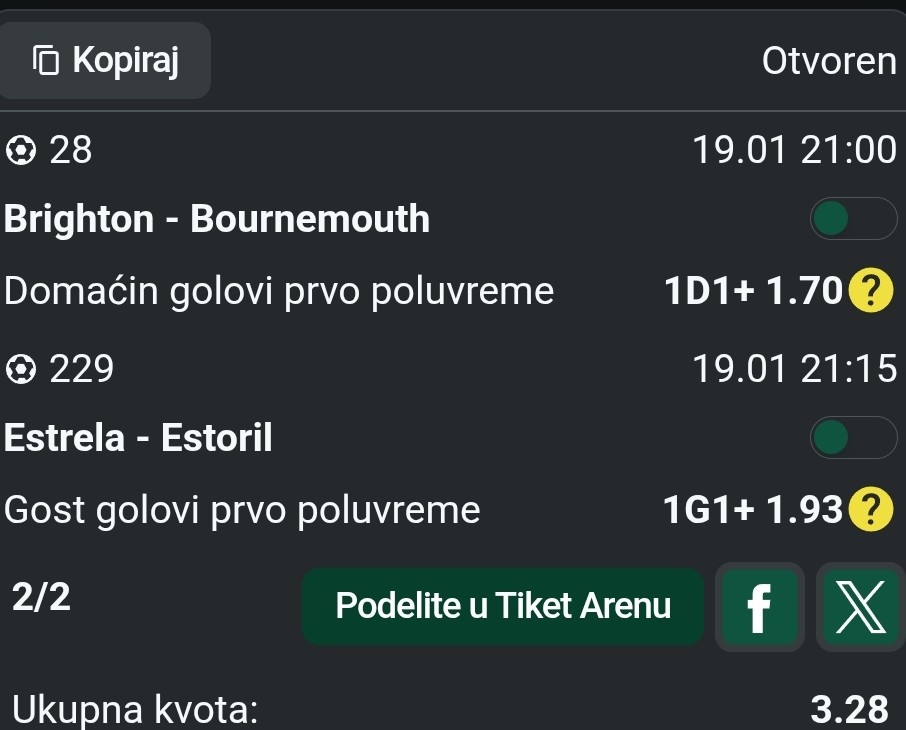Select the Brighton - Bournemouth match title
Viewport: 906px width, 730px height.
click(x=217, y=219)
